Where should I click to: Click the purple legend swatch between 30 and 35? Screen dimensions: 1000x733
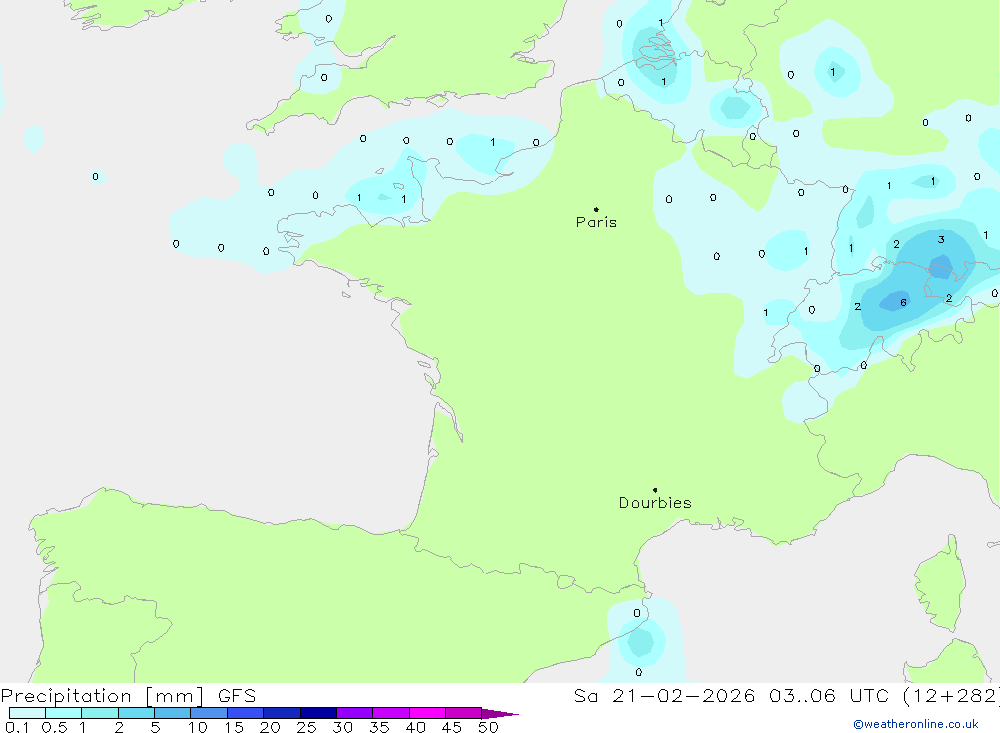click(x=354, y=713)
